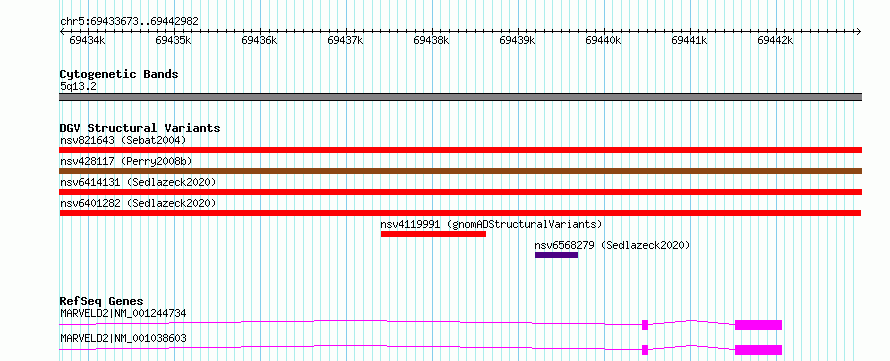Screen dimensions: 890x361
Task: Click the 69438k ruler tick label
Action: pyautogui.click(x=431, y=40)
